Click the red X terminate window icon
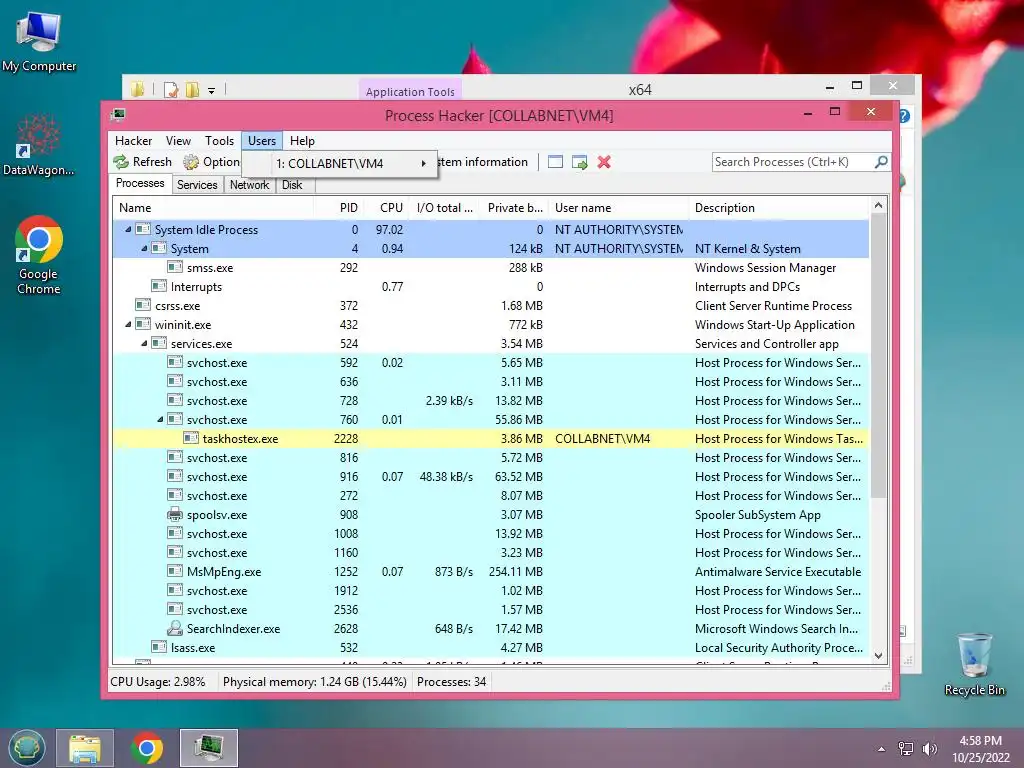 click(604, 162)
